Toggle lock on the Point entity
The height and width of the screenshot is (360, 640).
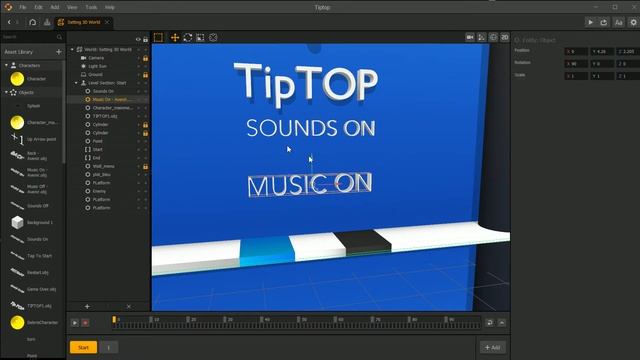[x=145, y=141]
